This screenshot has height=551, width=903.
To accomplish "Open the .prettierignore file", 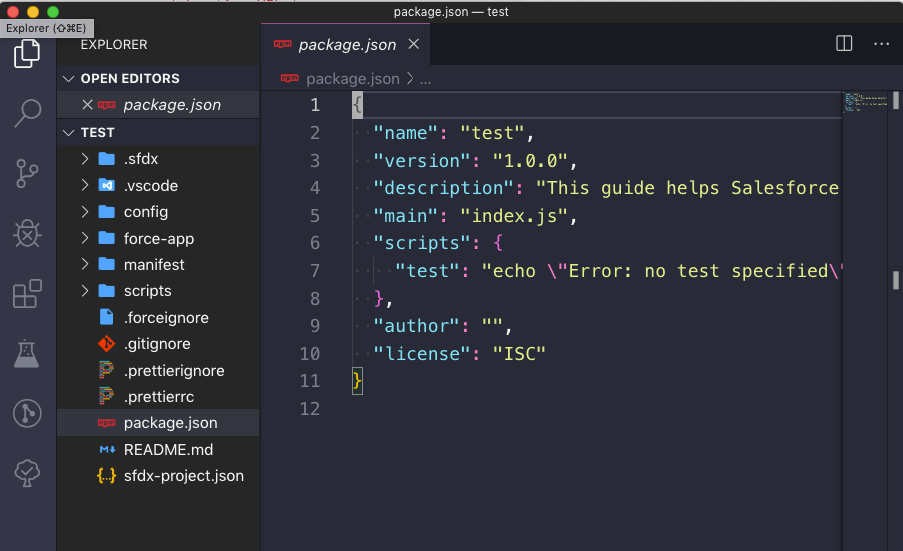I will pyautogui.click(x=158, y=370).
